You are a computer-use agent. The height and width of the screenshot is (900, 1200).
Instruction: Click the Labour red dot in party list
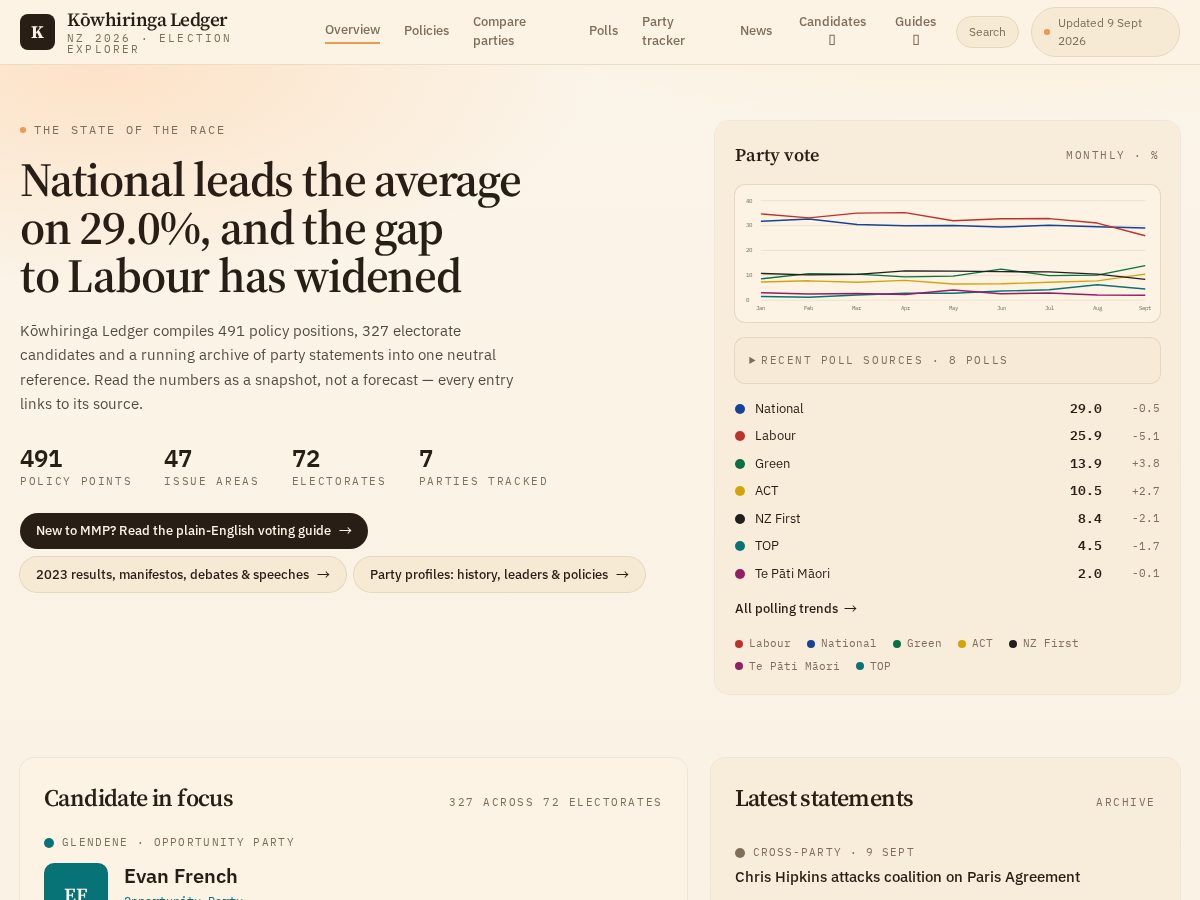pos(740,436)
